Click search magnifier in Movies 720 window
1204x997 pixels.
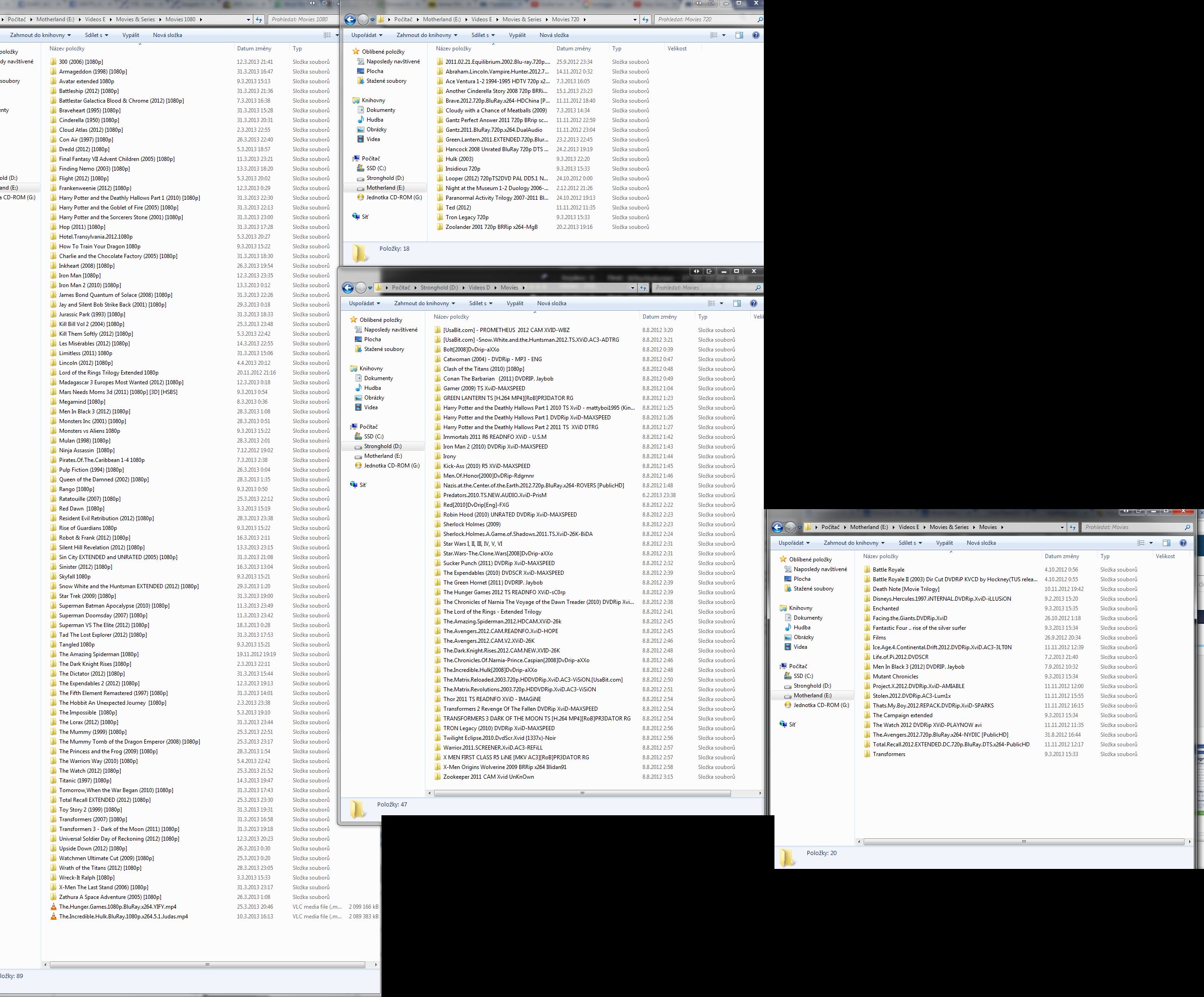click(760, 19)
